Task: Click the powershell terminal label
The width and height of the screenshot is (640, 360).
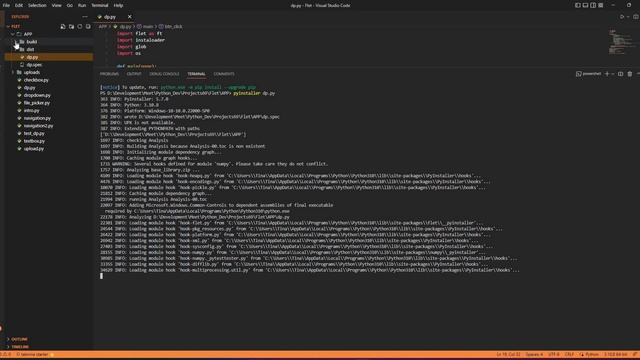Action: (x=589, y=74)
